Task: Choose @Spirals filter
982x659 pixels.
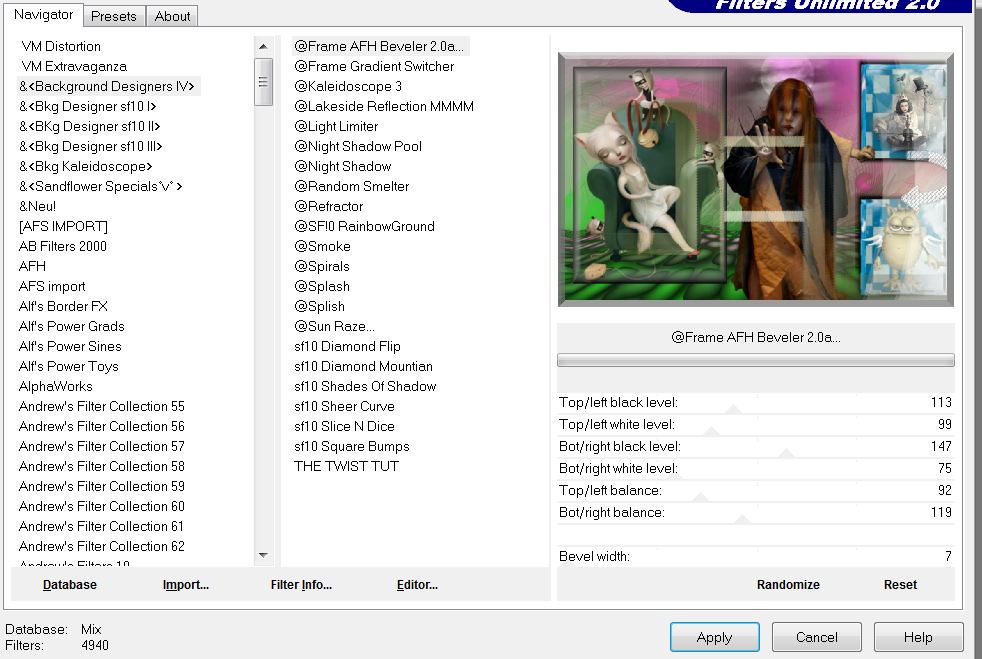Action: point(322,266)
